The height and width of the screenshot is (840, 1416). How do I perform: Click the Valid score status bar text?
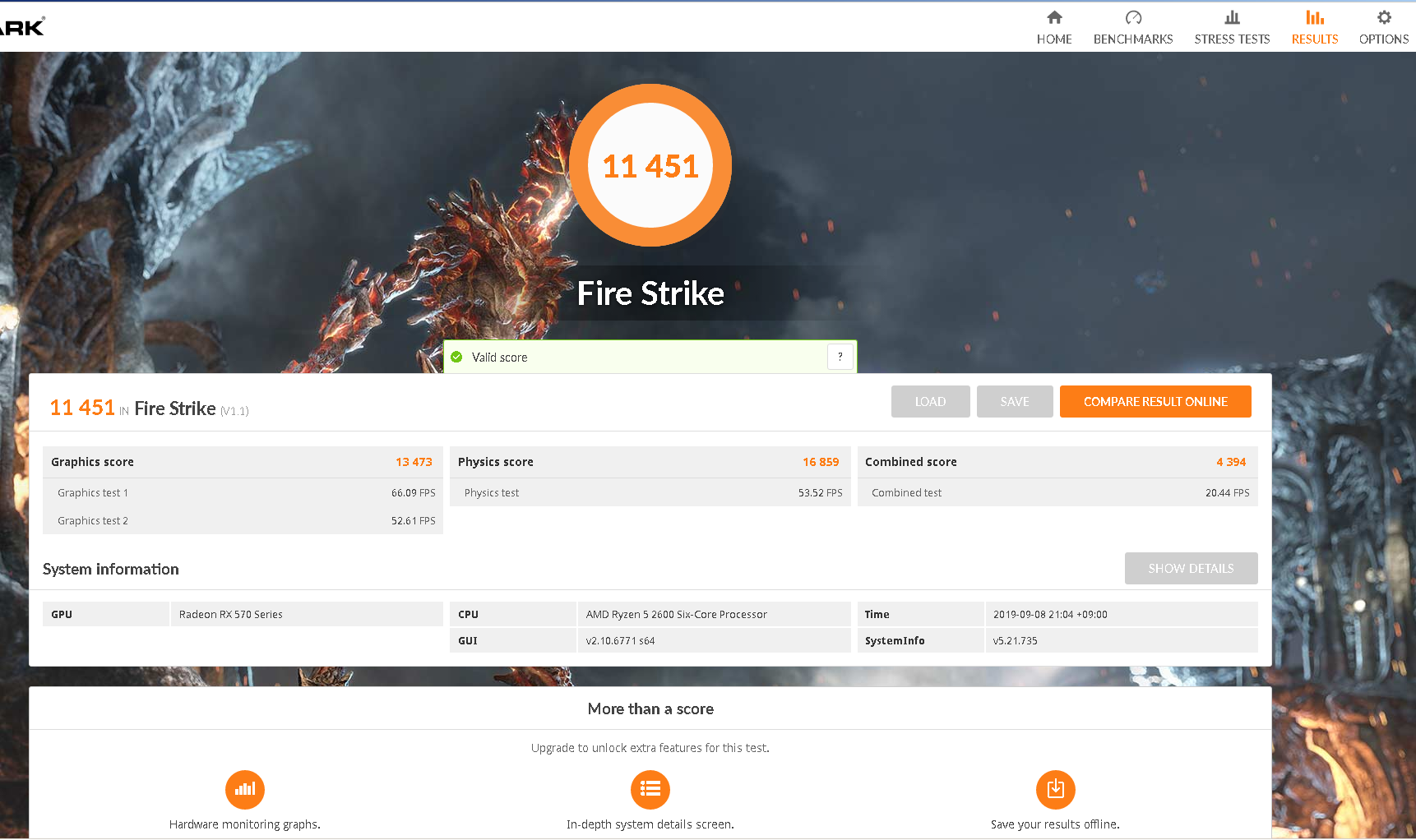pyautogui.click(x=499, y=357)
